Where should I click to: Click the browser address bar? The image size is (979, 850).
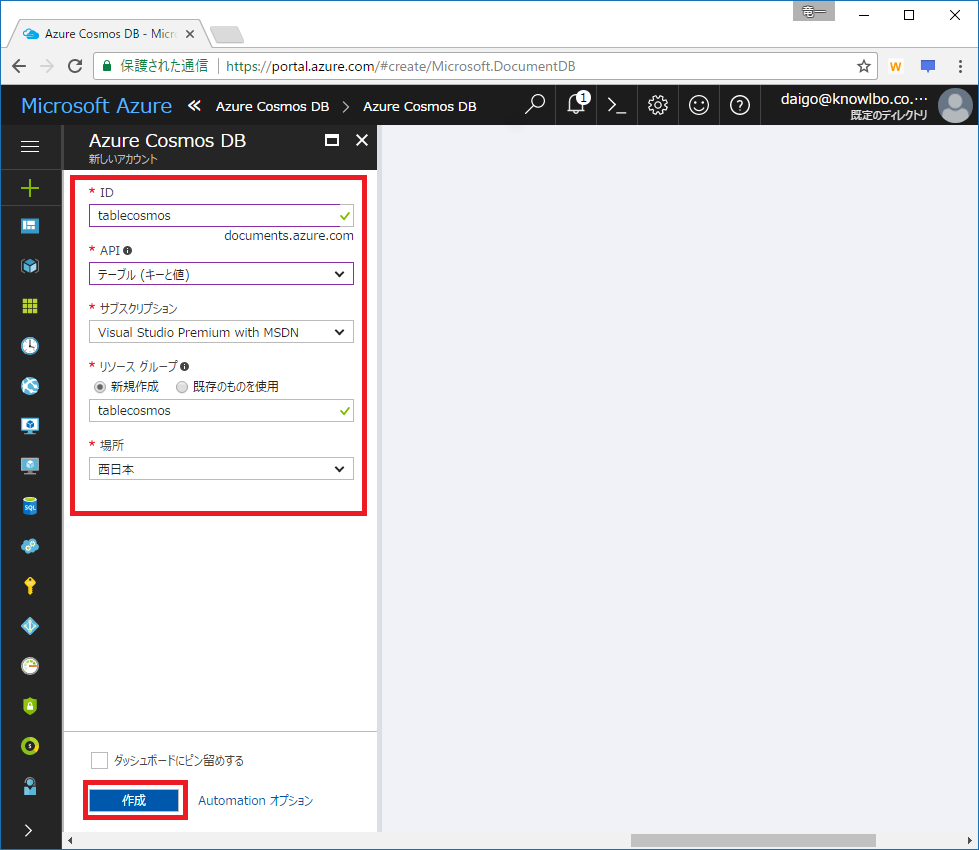click(485, 66)
